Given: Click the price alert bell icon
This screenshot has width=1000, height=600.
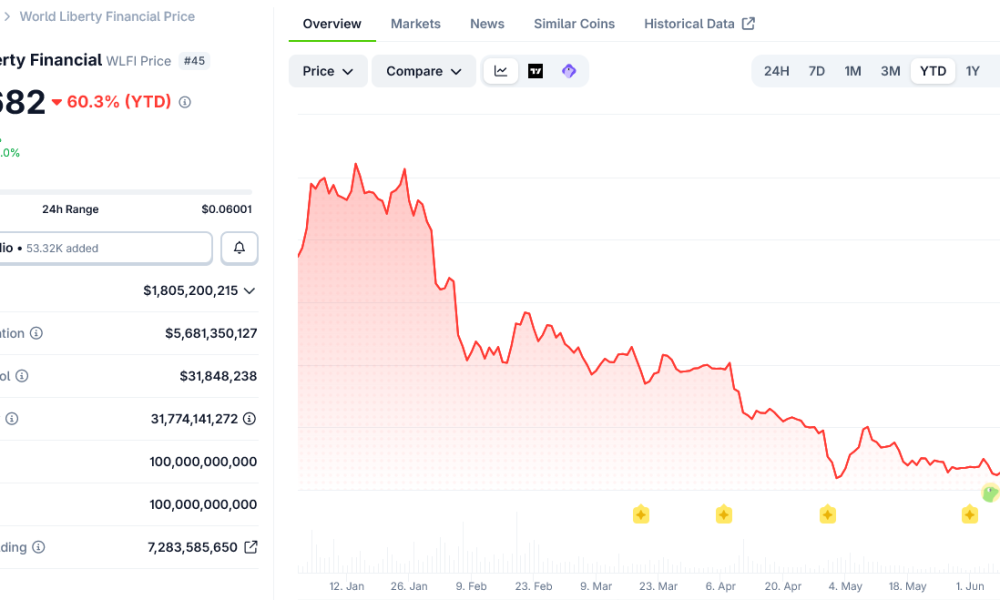Looking at the screenshot, I should 239,248.
